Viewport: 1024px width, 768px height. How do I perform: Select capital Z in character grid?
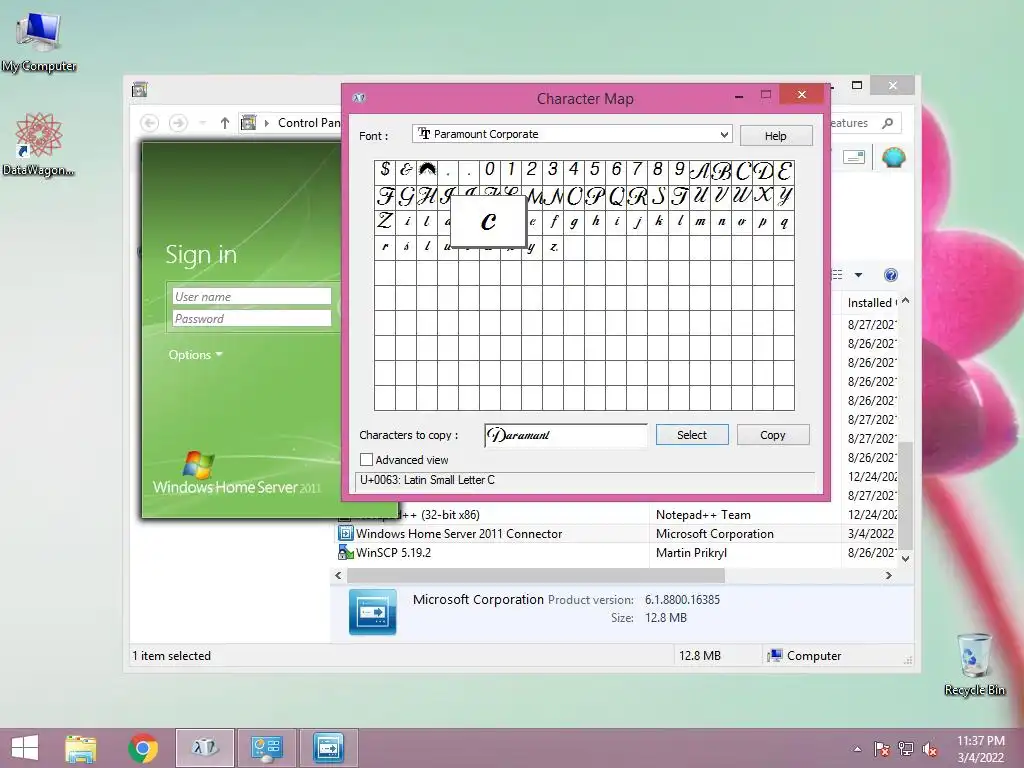385,222
